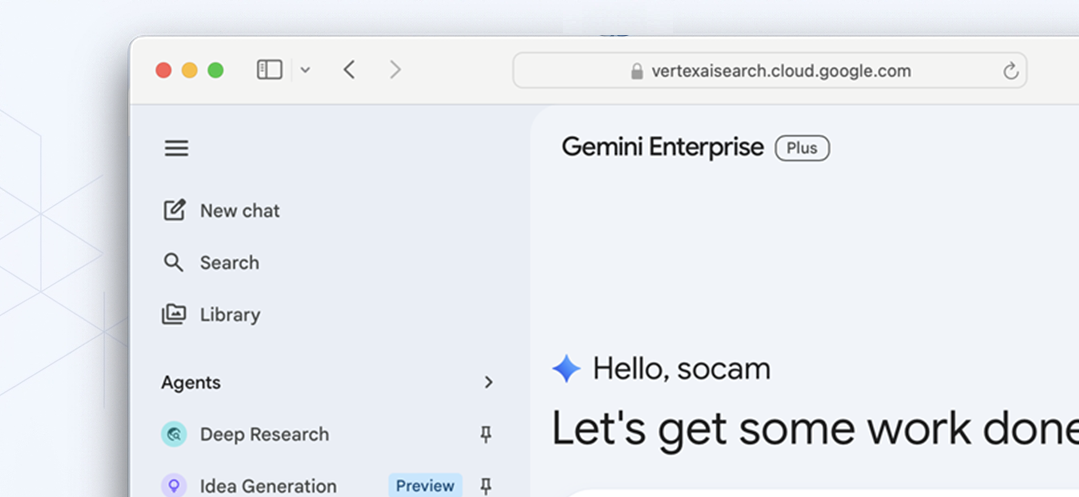Viewport: 1079px width, 497px height.
Task: Open the Library icon
Action: click(x=173, y=315)
